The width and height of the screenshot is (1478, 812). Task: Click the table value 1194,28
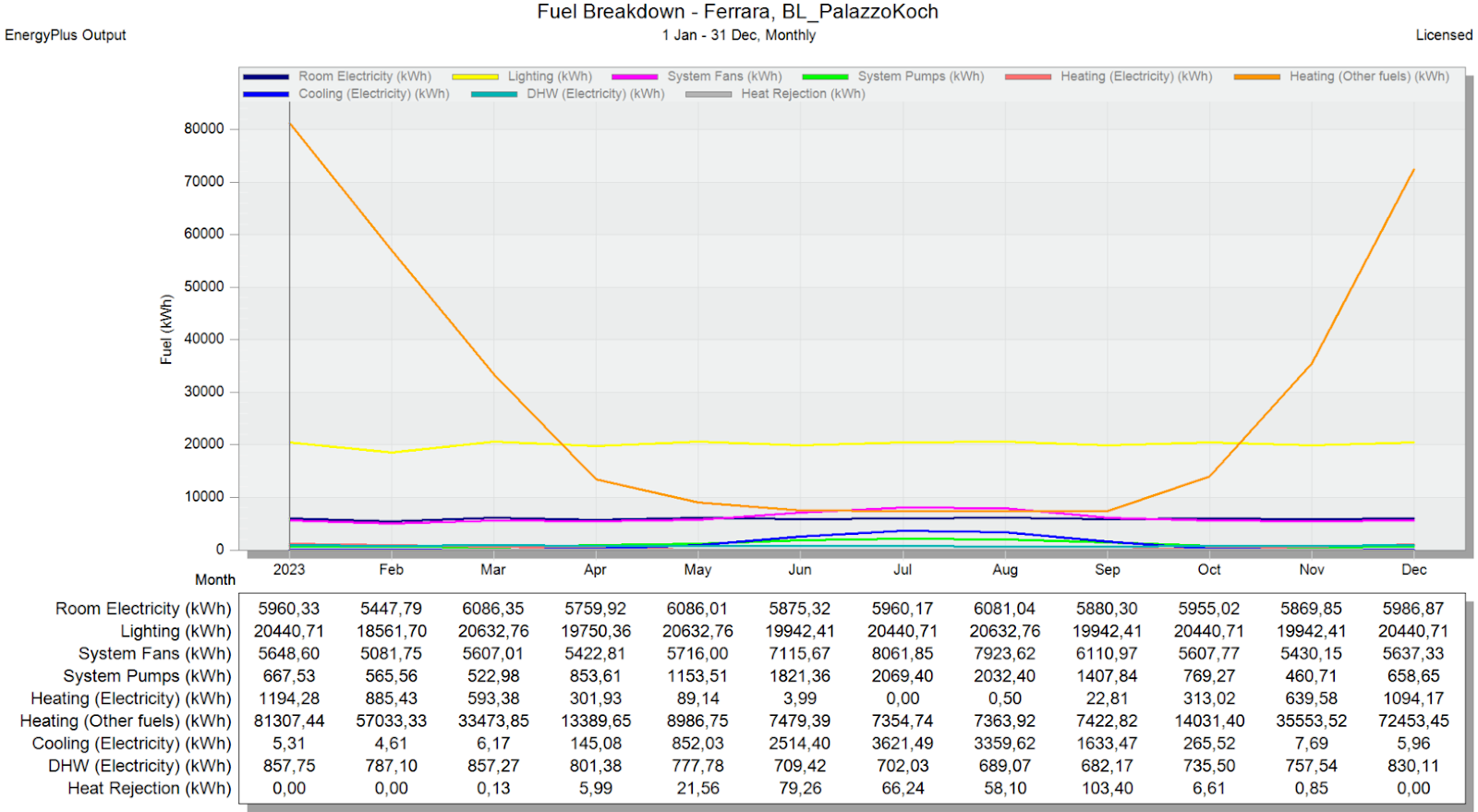click(289, 698)
